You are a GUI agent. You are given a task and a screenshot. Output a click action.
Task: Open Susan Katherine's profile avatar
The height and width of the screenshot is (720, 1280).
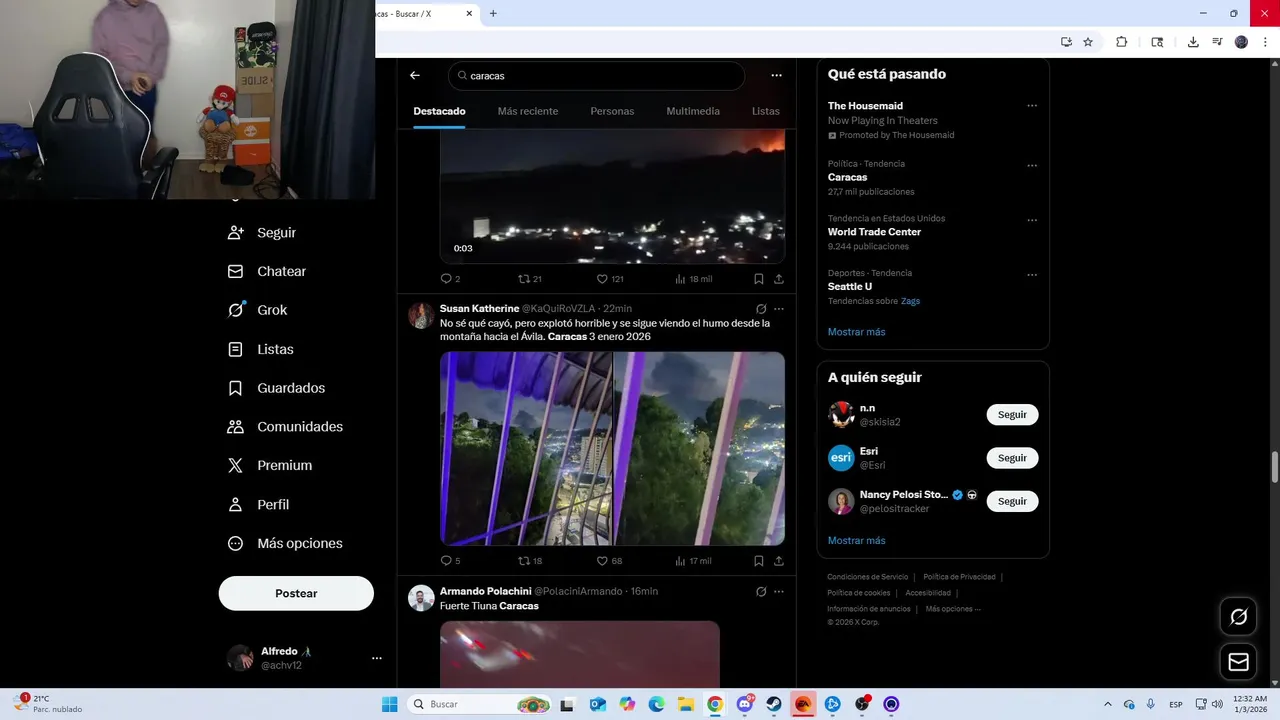click(421, 315)
